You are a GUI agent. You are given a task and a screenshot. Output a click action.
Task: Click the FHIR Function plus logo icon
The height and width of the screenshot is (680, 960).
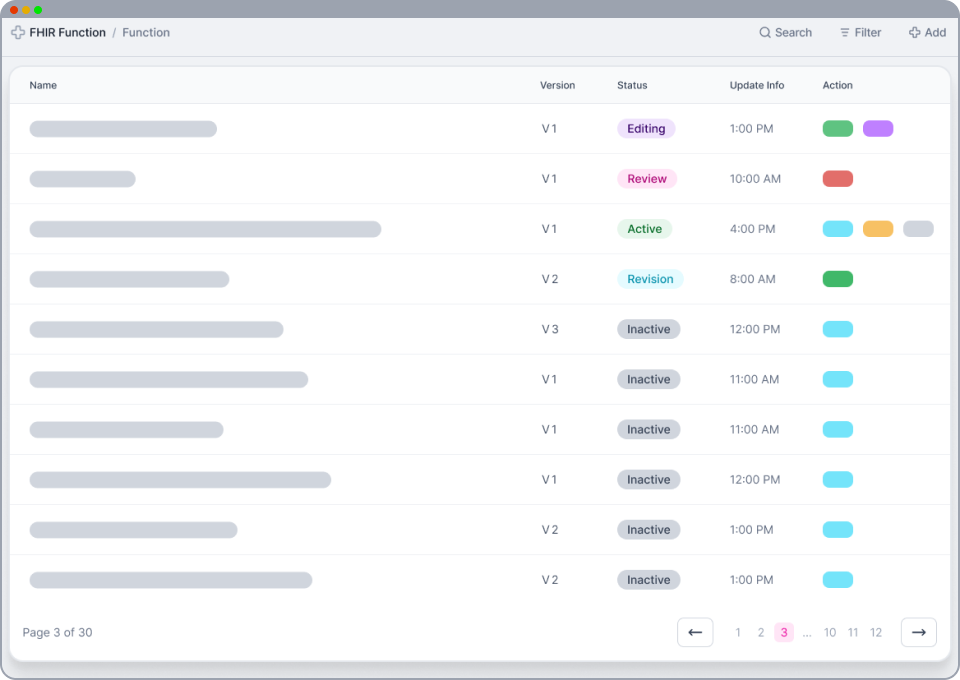(18, 33)
